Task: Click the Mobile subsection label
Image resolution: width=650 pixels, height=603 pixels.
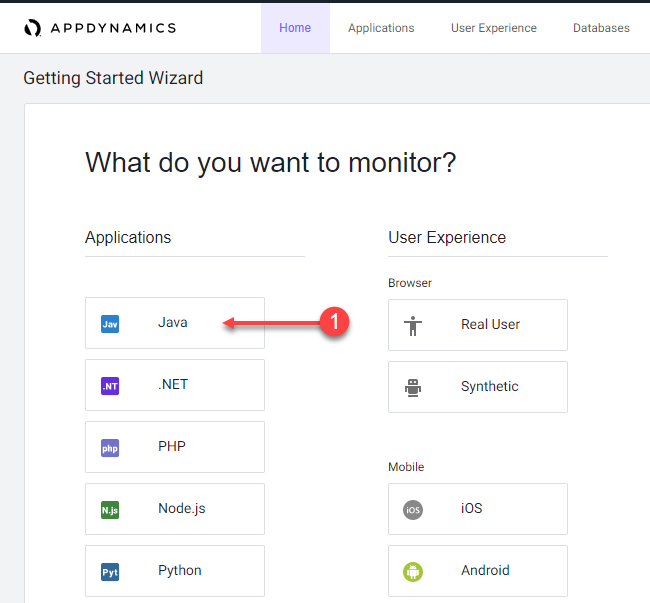Action: [406, 467]
